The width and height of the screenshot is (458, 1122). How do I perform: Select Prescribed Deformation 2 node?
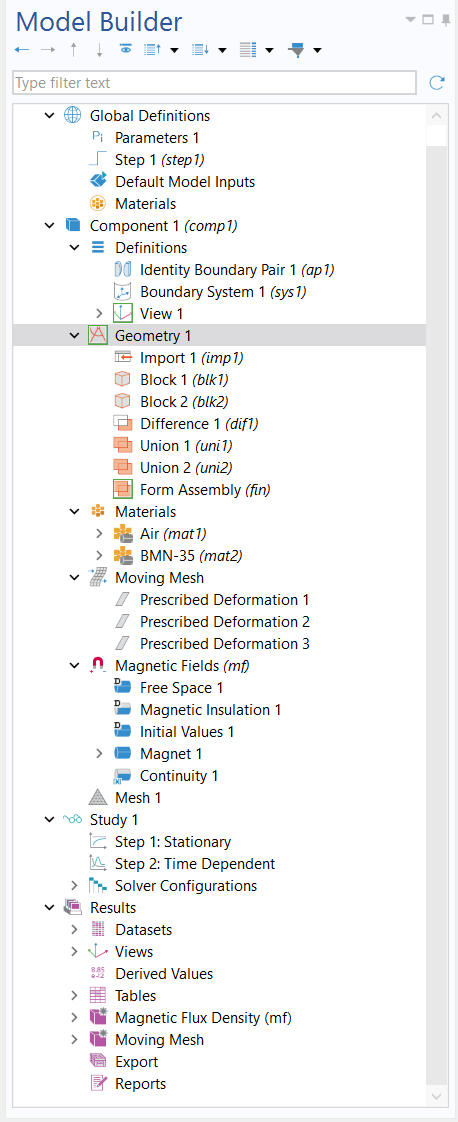point(225,621)
